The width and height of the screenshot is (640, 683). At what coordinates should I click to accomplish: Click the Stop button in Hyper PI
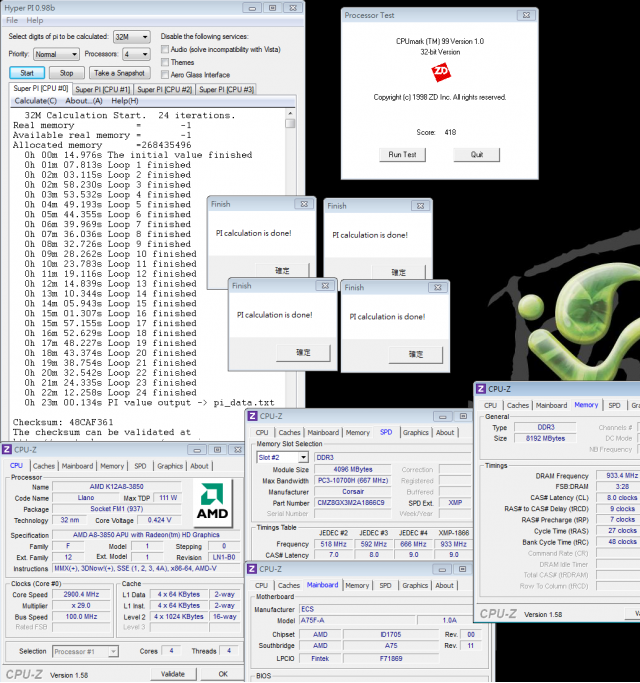[x=66, y=73]
